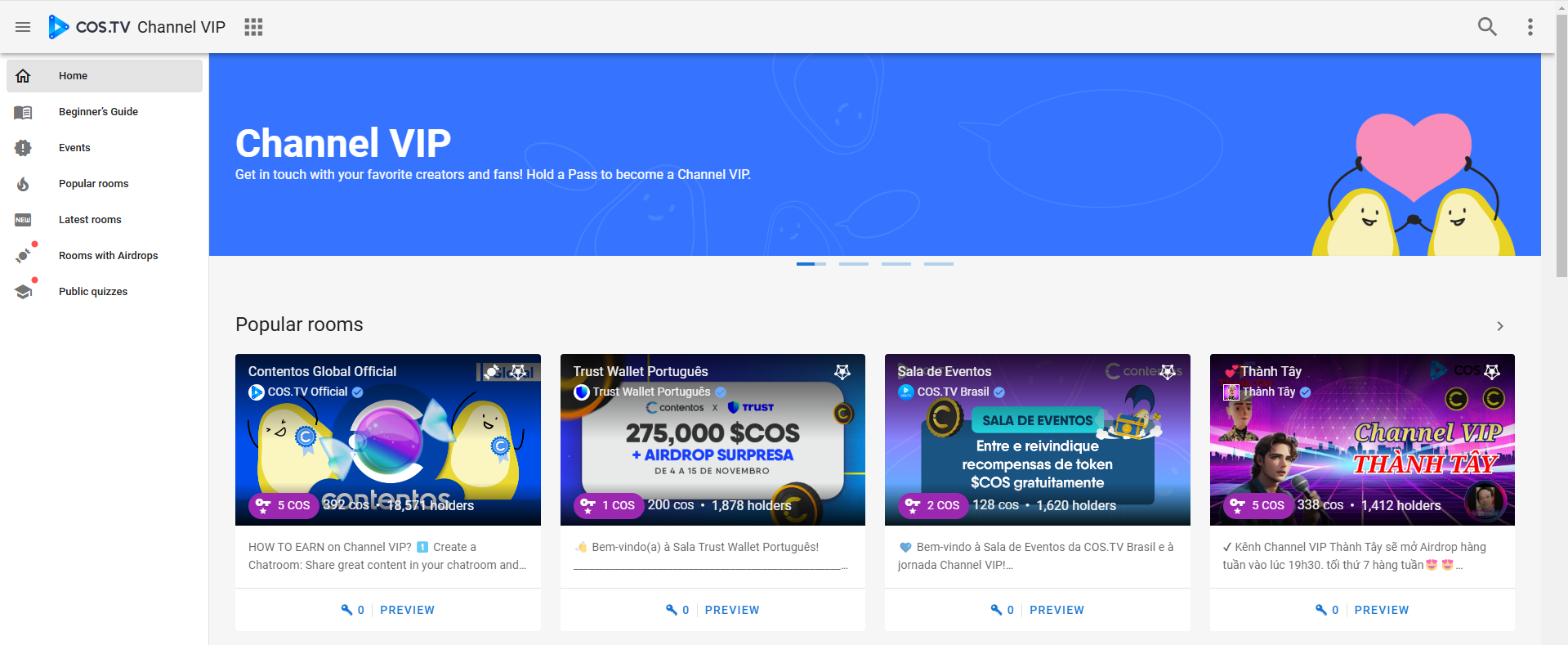The height and width of the screenshot is (645, 1568).
Task: Open COS.TV Brasil channel avatar
Action: (x=906, y=392)
